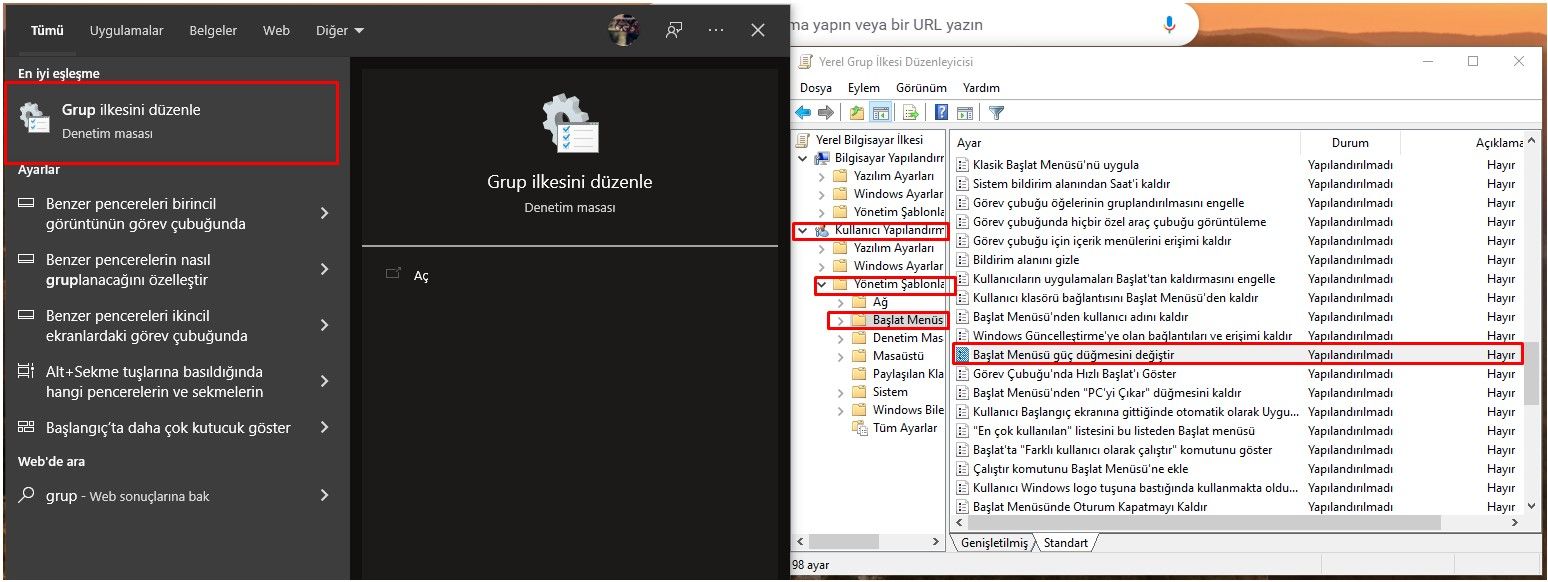Expand arrow for Başlangıç'ta daha çok kutucuk göster
Viewport: 1548px width, 582px height.
pos(324,427)
